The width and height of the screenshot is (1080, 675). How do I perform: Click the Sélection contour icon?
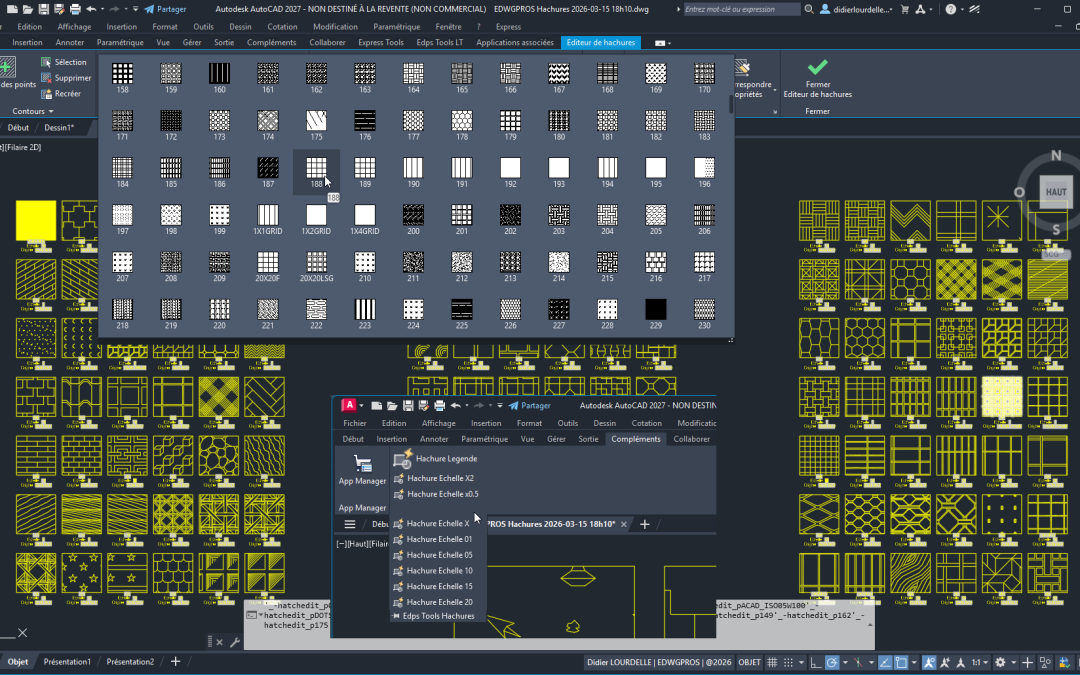coord(46,62)
